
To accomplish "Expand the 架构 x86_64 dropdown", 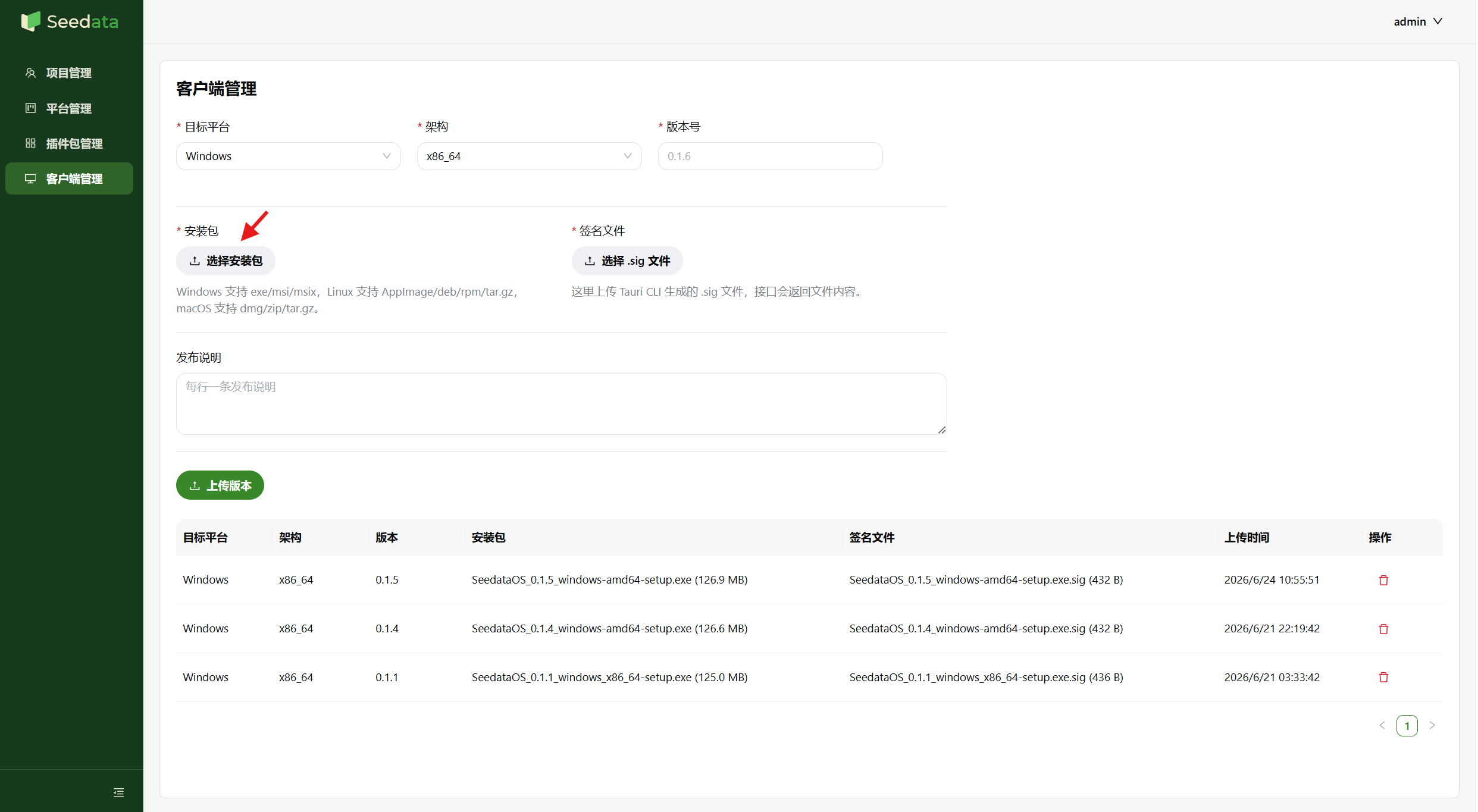I will click(529, 156).
